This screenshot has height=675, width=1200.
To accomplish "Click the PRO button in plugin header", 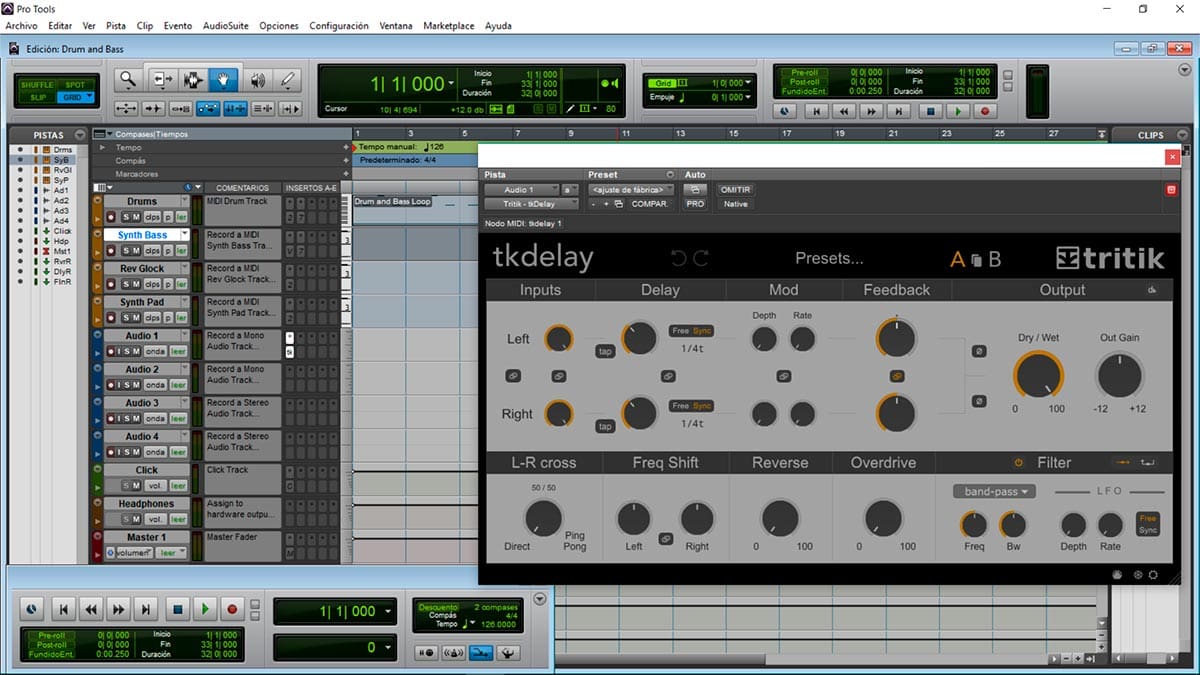I will [695, 204].
